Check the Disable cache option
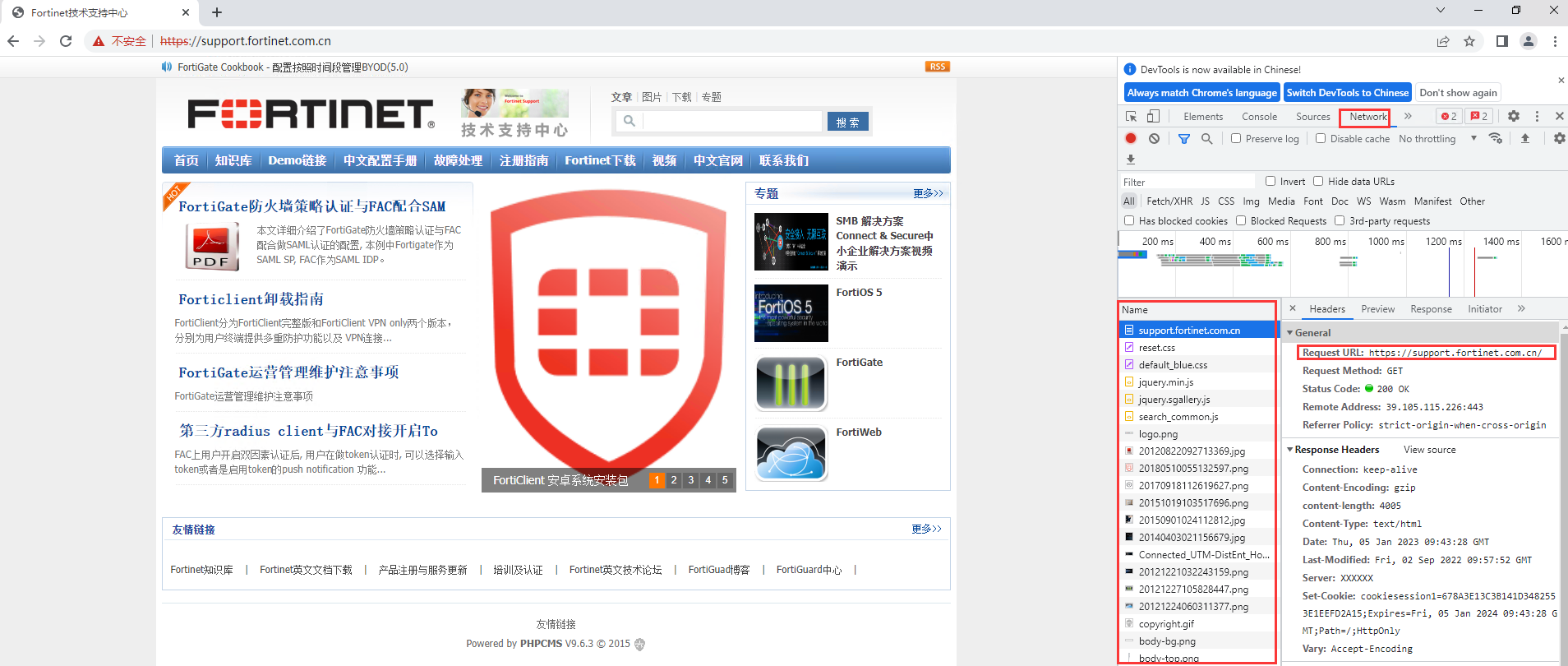The width and height of the screenshot is (1568, 666). point(1321,139)
